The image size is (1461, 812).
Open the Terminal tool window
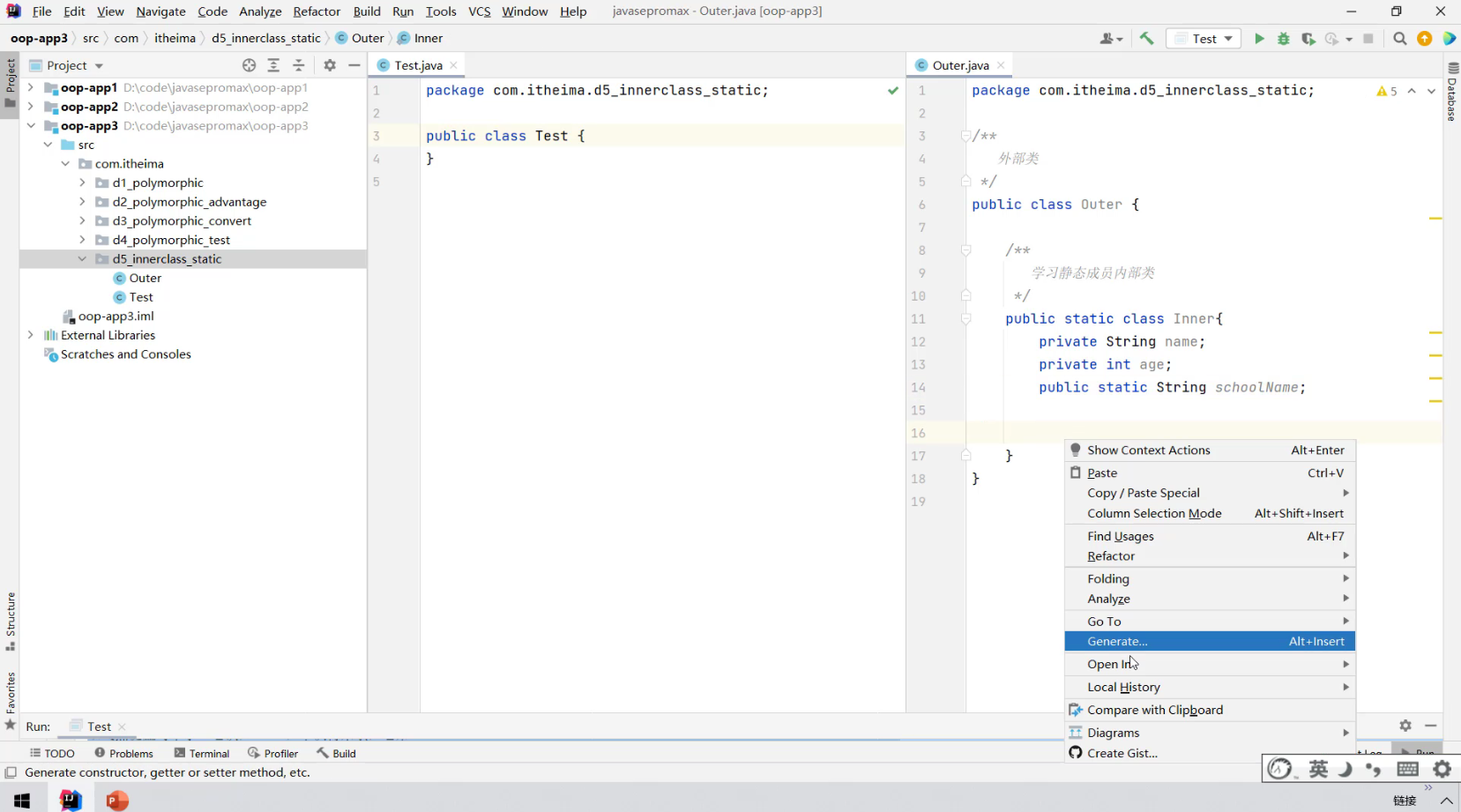pyautogui.click(x=202, y=754)
